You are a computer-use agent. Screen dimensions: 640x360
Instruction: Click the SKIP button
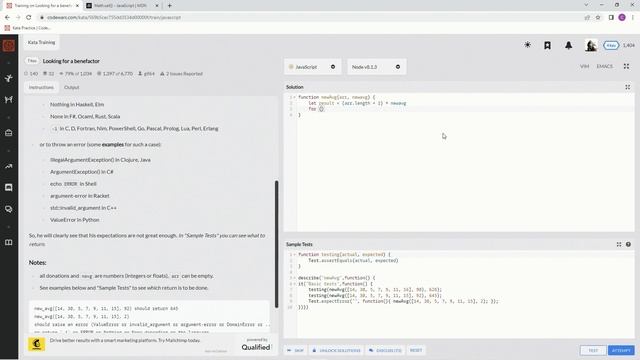point(296,350)
